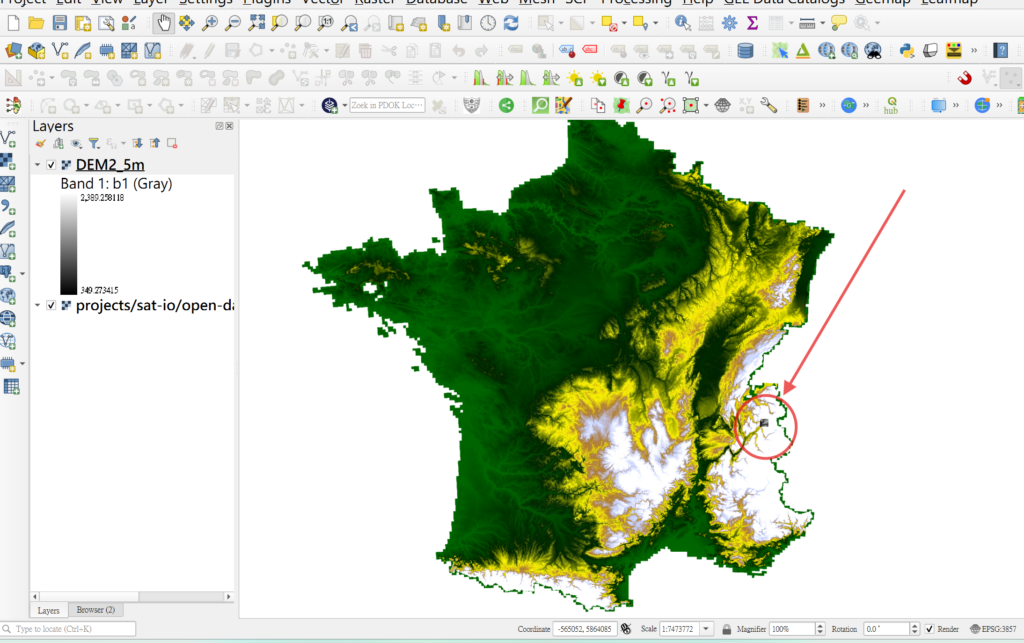Expand the projects/sat-io layer node
Viewport: 1024px width, 643px height.
click(37, 305)
